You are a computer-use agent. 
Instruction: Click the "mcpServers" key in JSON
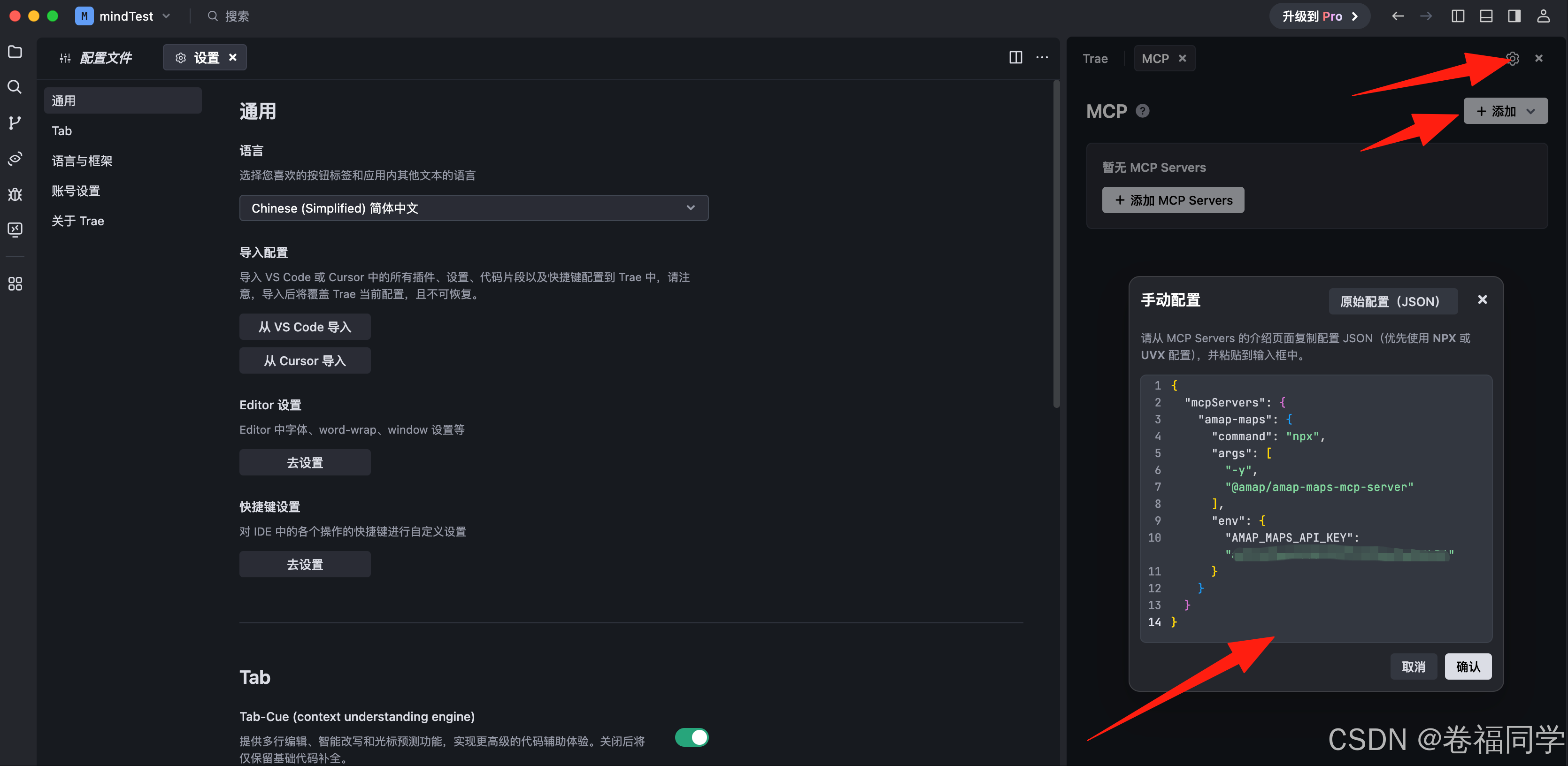[x=1225, y=402]
